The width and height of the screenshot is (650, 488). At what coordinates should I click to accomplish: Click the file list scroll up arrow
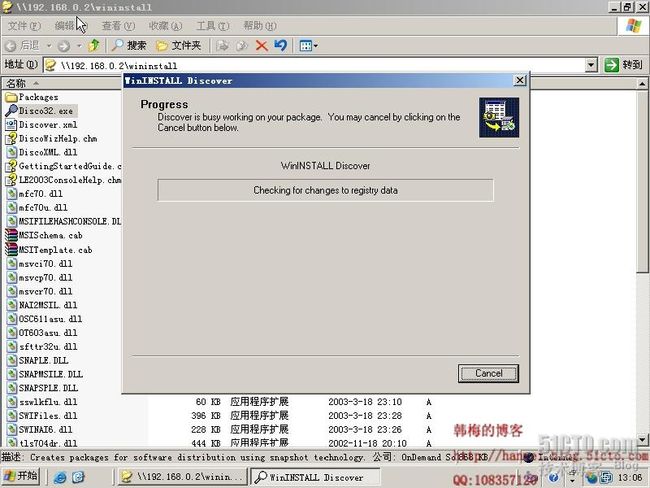pos(642,84)
